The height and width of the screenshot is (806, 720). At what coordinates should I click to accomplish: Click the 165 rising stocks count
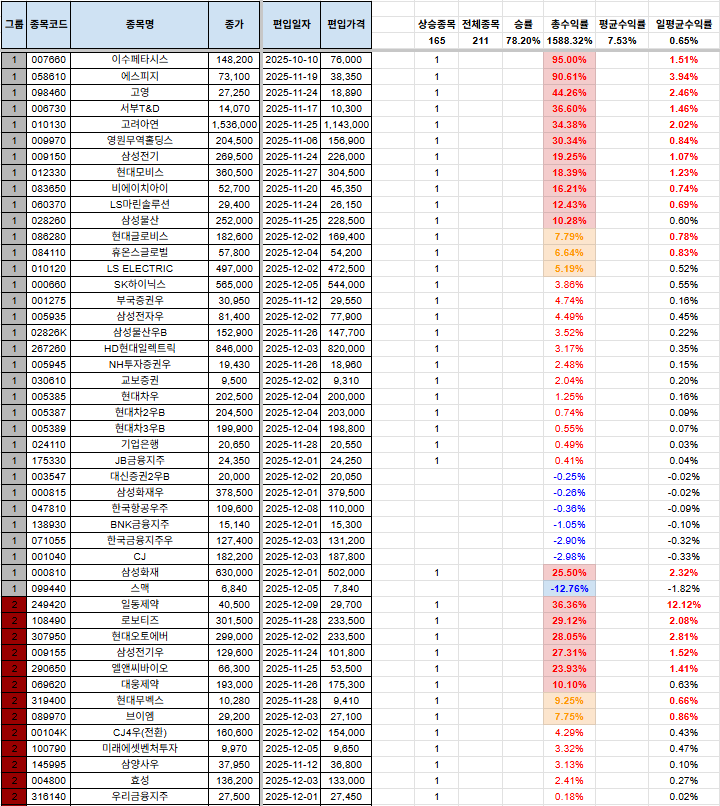pyautogui.click(x=436, y=41)
